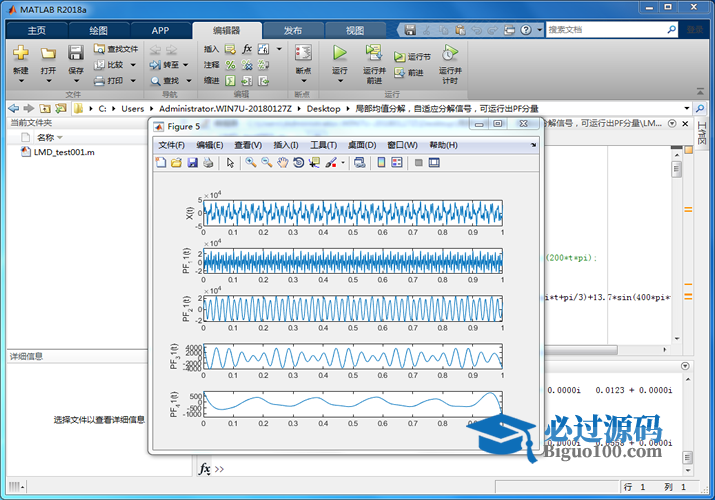Select Brush data tool in Figure 5
The width and height of the screenshot is (715, 500).
pyautogui.click(x=331, y=163)
